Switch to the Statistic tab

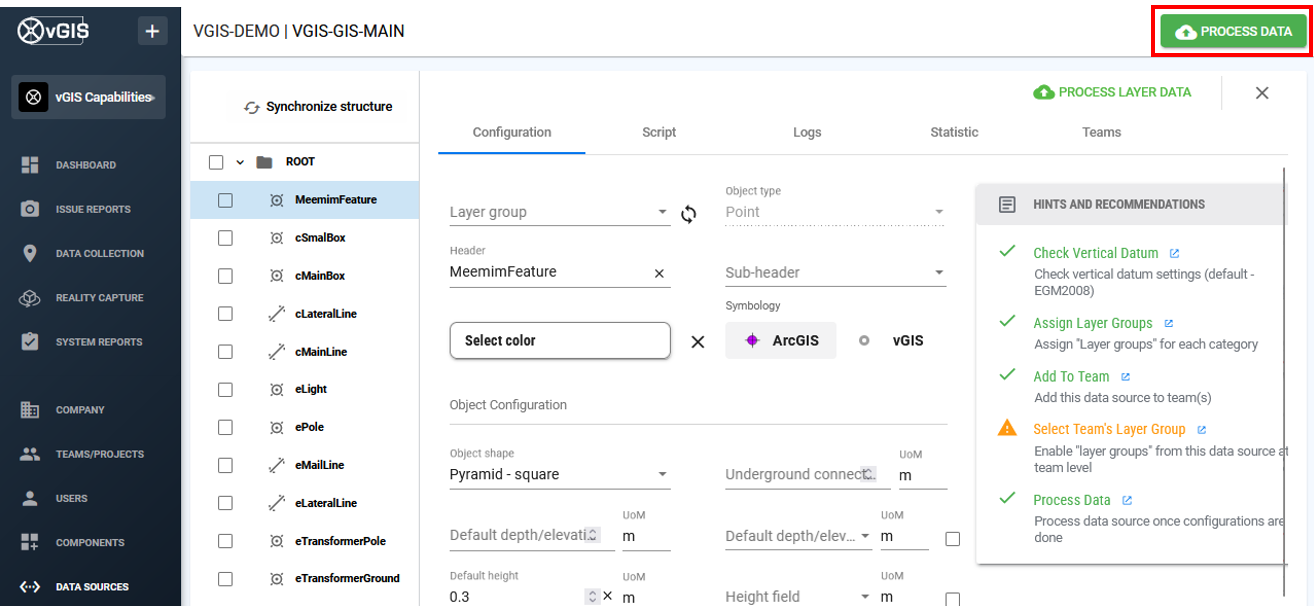(x=954, y=132)
